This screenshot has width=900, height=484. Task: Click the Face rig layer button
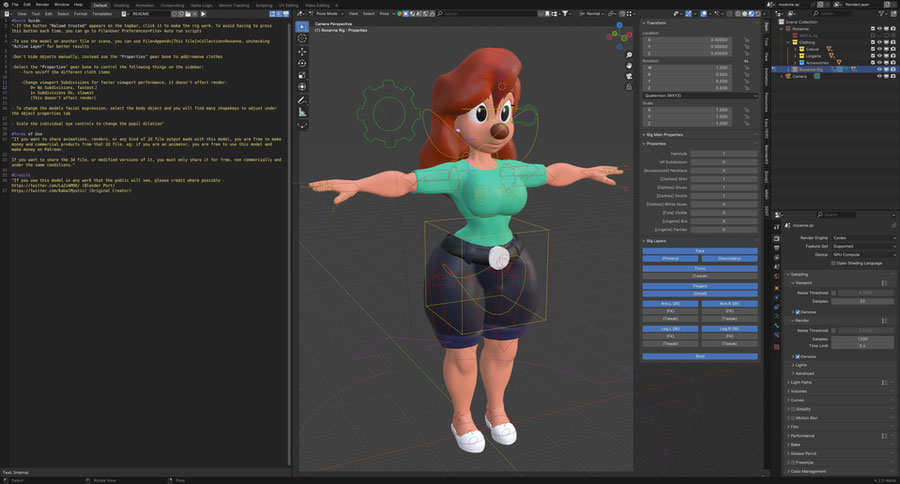700,251
